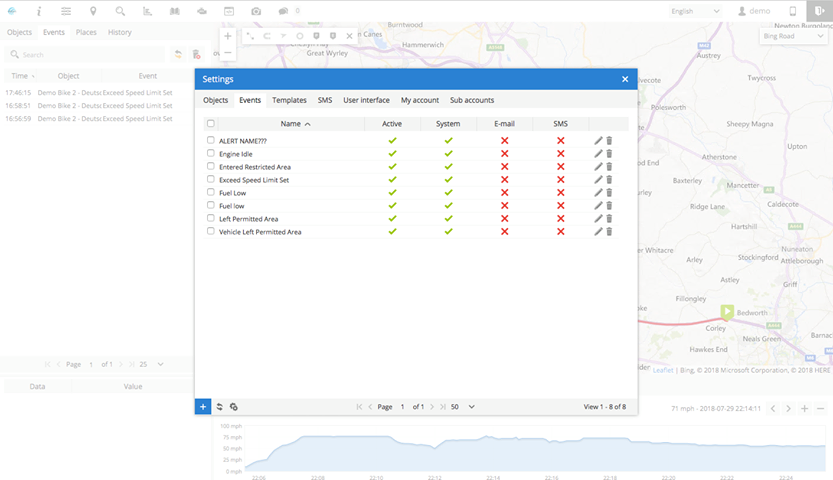The height and width of the screenshot is (480, 833).
Task: Toggle the select-all checkbox in table header
Action: pos(211,124)
